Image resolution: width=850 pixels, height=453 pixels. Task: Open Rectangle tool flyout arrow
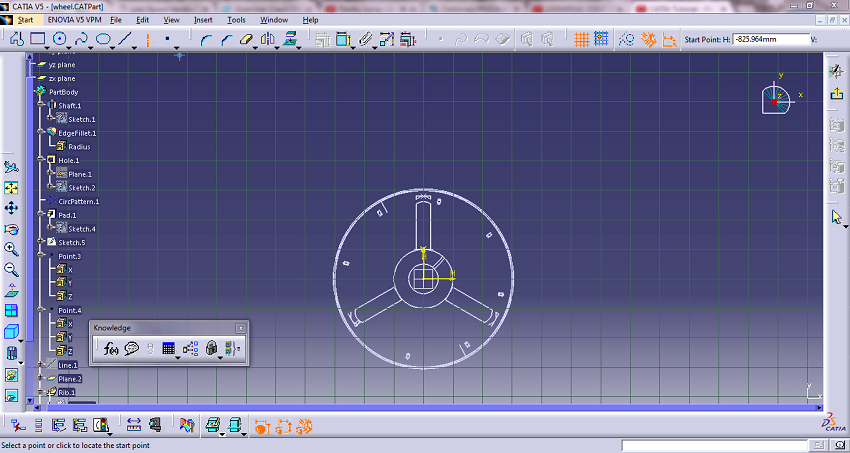[47, 48]
